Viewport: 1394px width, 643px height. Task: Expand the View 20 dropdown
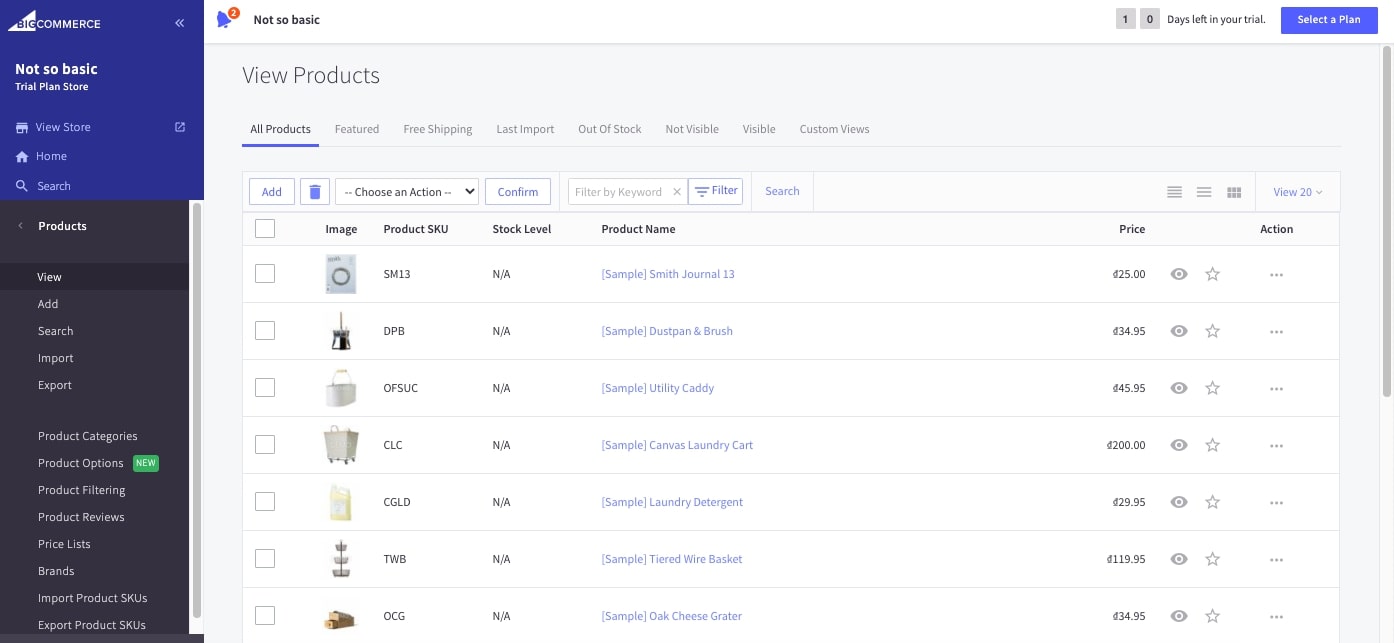click(1297, 191)
